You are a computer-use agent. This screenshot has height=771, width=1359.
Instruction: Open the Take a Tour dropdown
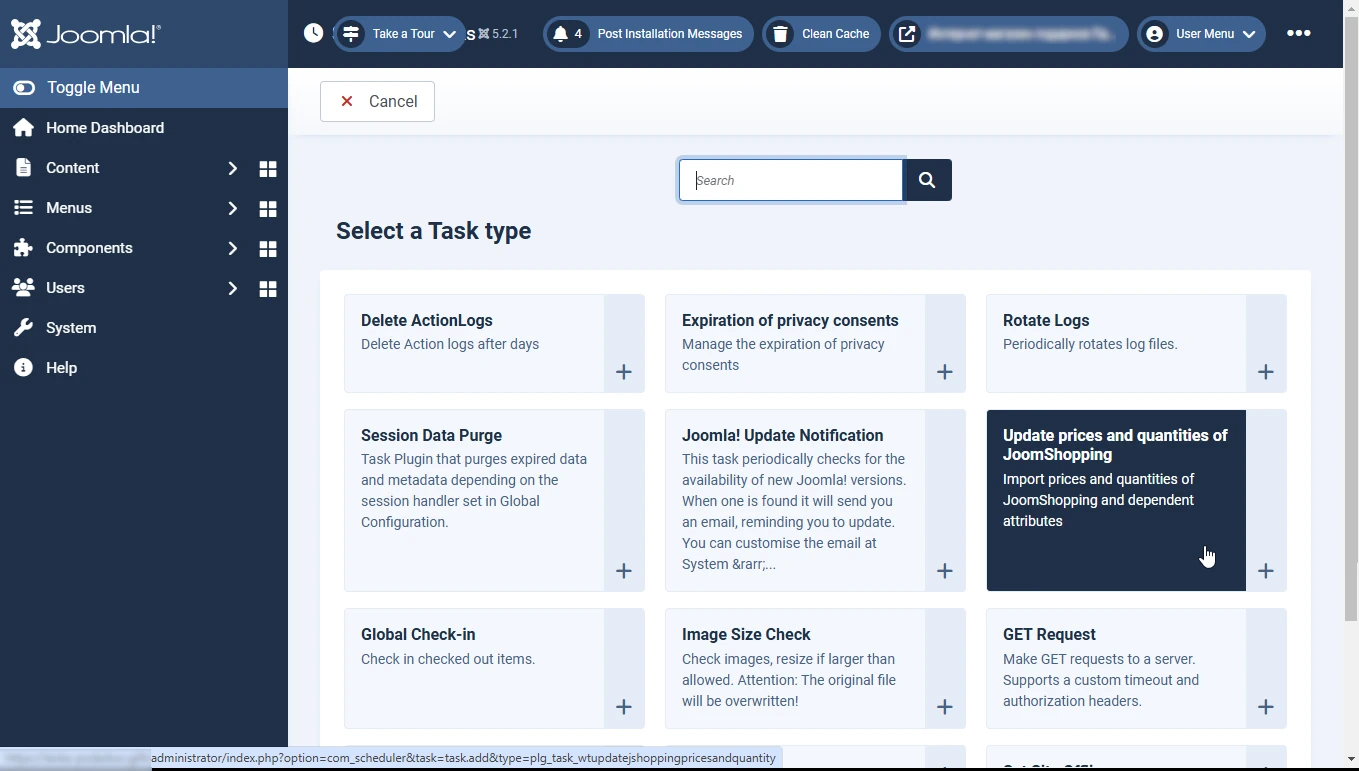[400, 34]
